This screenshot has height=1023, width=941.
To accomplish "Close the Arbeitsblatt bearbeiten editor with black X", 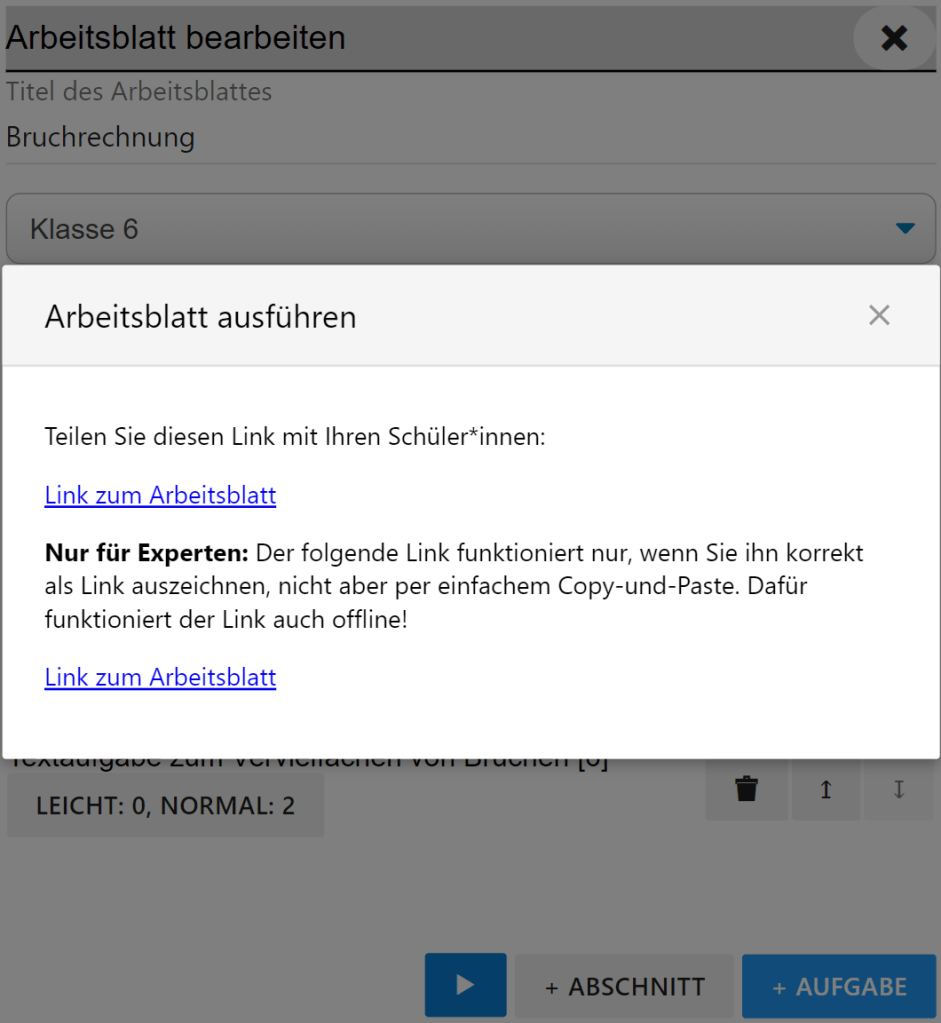I will pyautogui.click(x=893, y=38).
